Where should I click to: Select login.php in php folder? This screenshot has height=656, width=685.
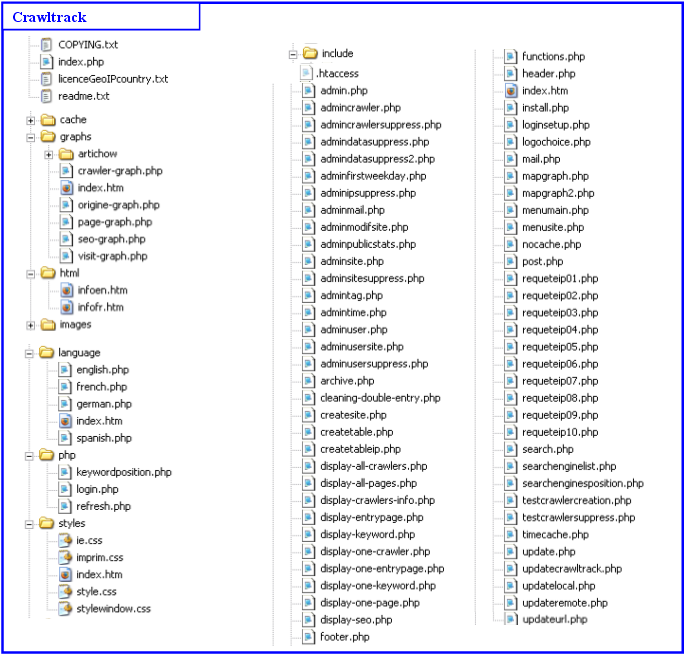coord(97,490)
